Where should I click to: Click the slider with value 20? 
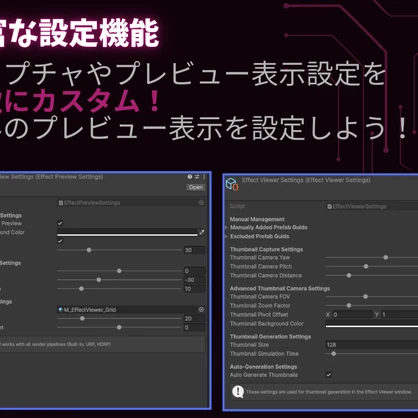coord(119,319)
